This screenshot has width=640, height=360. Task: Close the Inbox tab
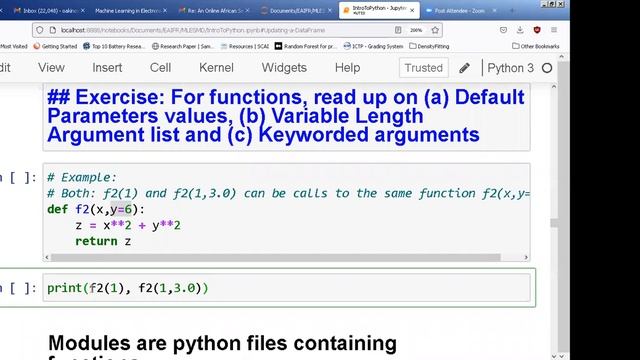82,11
